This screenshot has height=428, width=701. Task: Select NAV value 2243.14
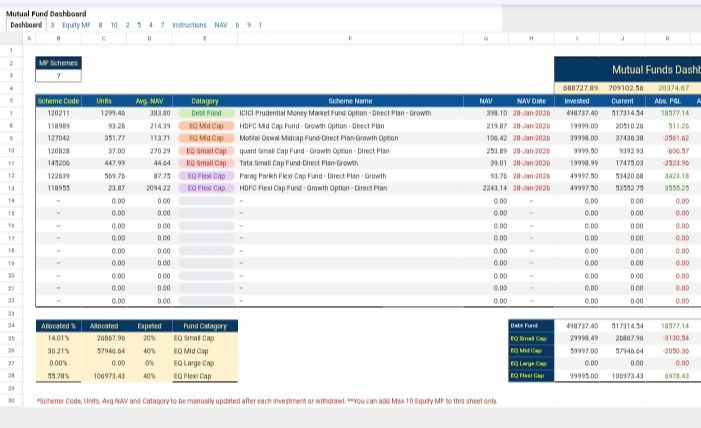tap(486, 188)
